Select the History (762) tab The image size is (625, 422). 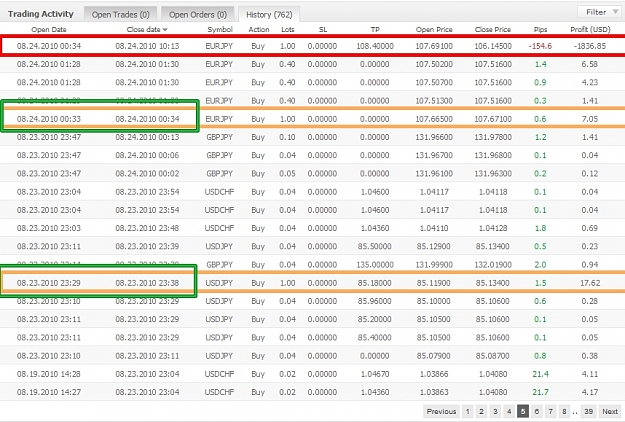(269, 14)
